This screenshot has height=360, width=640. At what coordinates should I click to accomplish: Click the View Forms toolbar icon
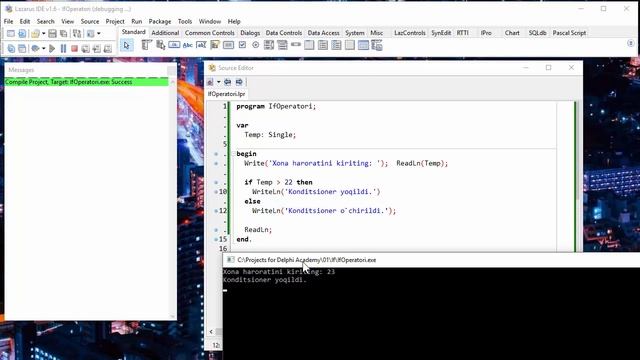pyautogui.click(x=22, y=49)
